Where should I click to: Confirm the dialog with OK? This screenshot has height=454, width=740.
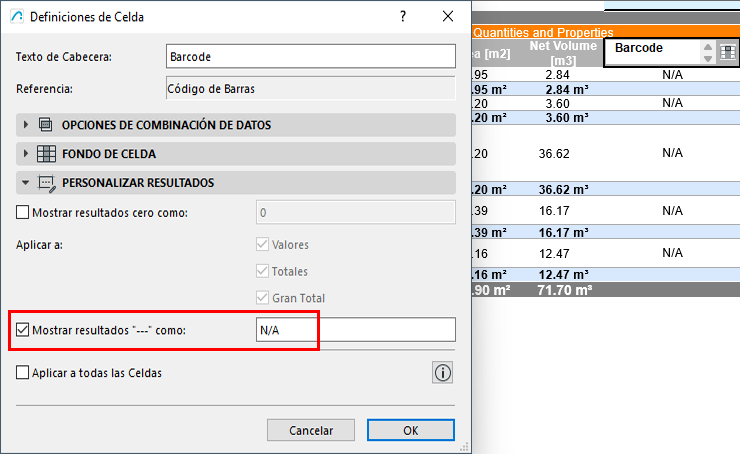[411, 430]
